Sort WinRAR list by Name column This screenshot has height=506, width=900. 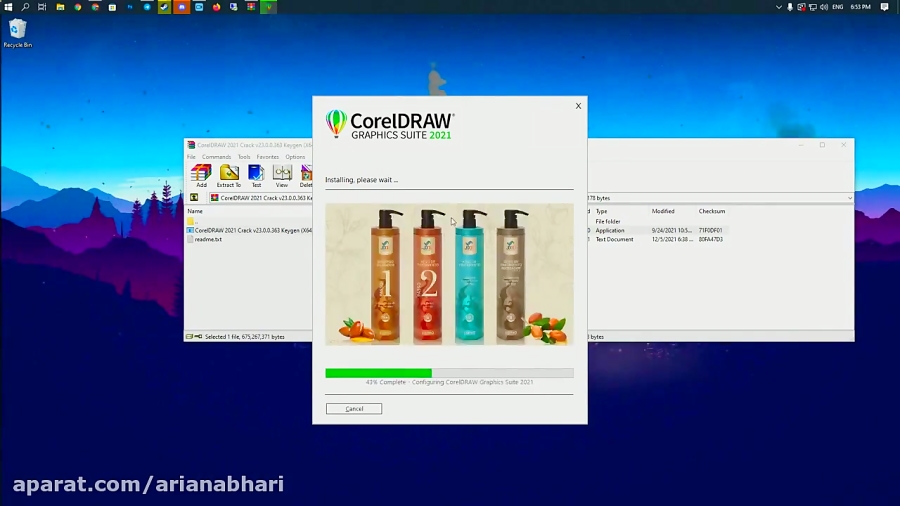coord(195,211)
